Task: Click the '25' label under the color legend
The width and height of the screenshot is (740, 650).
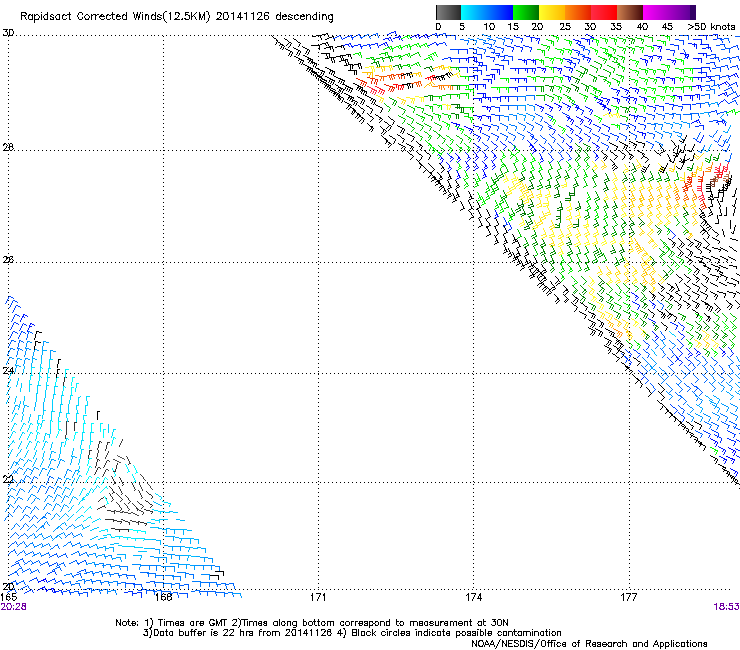Action: tap(565, 26)
